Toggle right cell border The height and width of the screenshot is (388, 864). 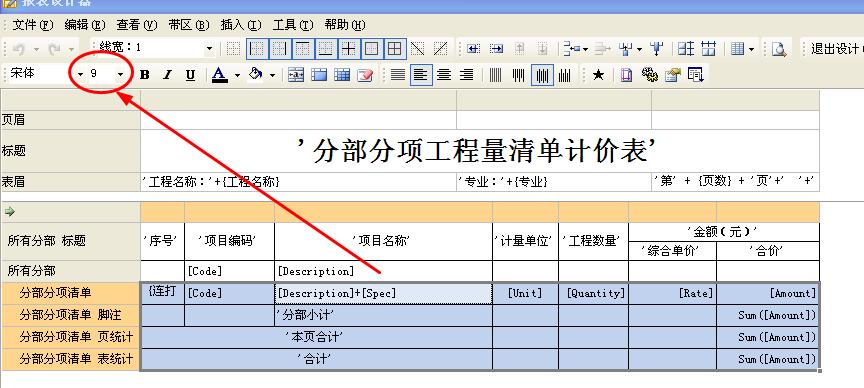coord(280,49)
